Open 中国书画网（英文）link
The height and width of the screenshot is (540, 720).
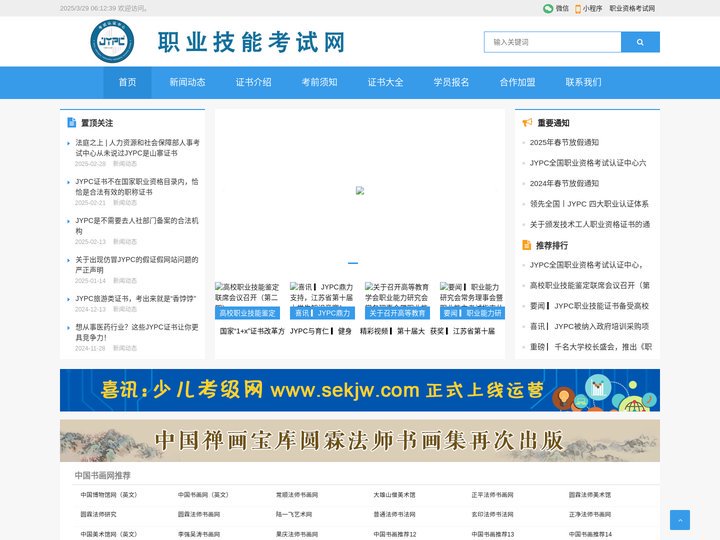point(203,495)
